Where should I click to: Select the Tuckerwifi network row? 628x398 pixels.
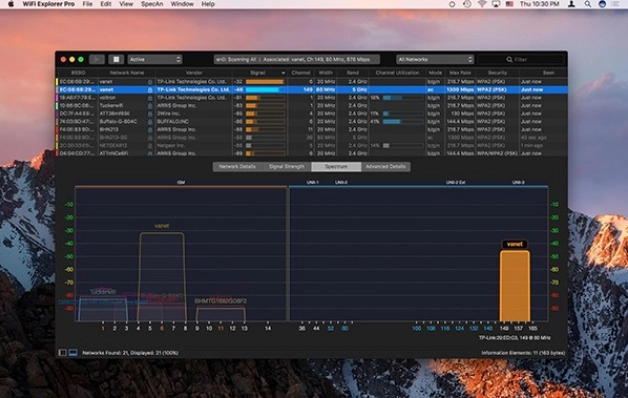[x=312, y=106]
